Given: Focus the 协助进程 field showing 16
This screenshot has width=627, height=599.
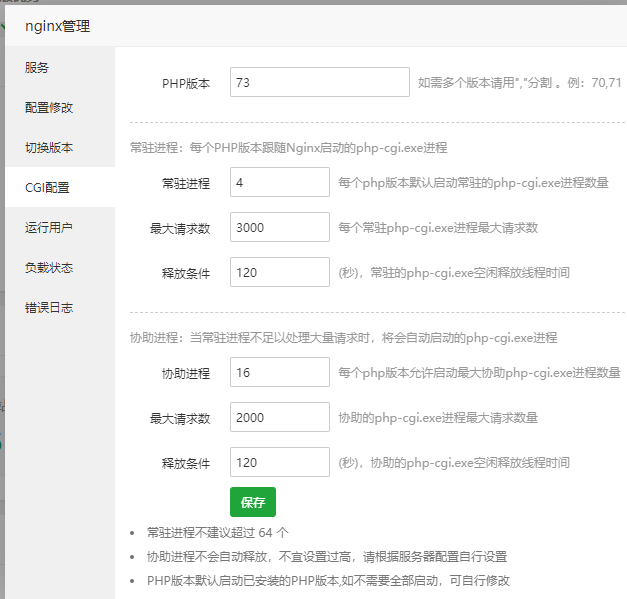Looking at the screenshot, I should click(x=280, y=372).
